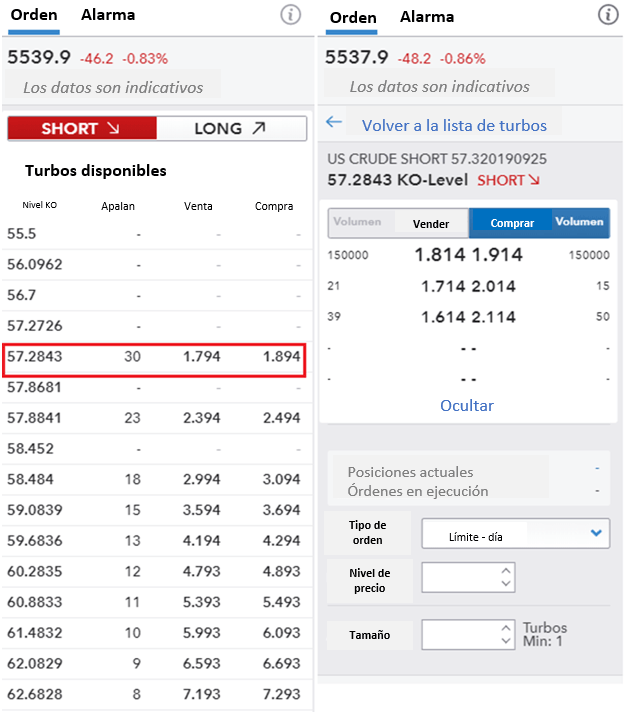
Task: Open info icon in right panel
Action: click(x=608, y=15)
